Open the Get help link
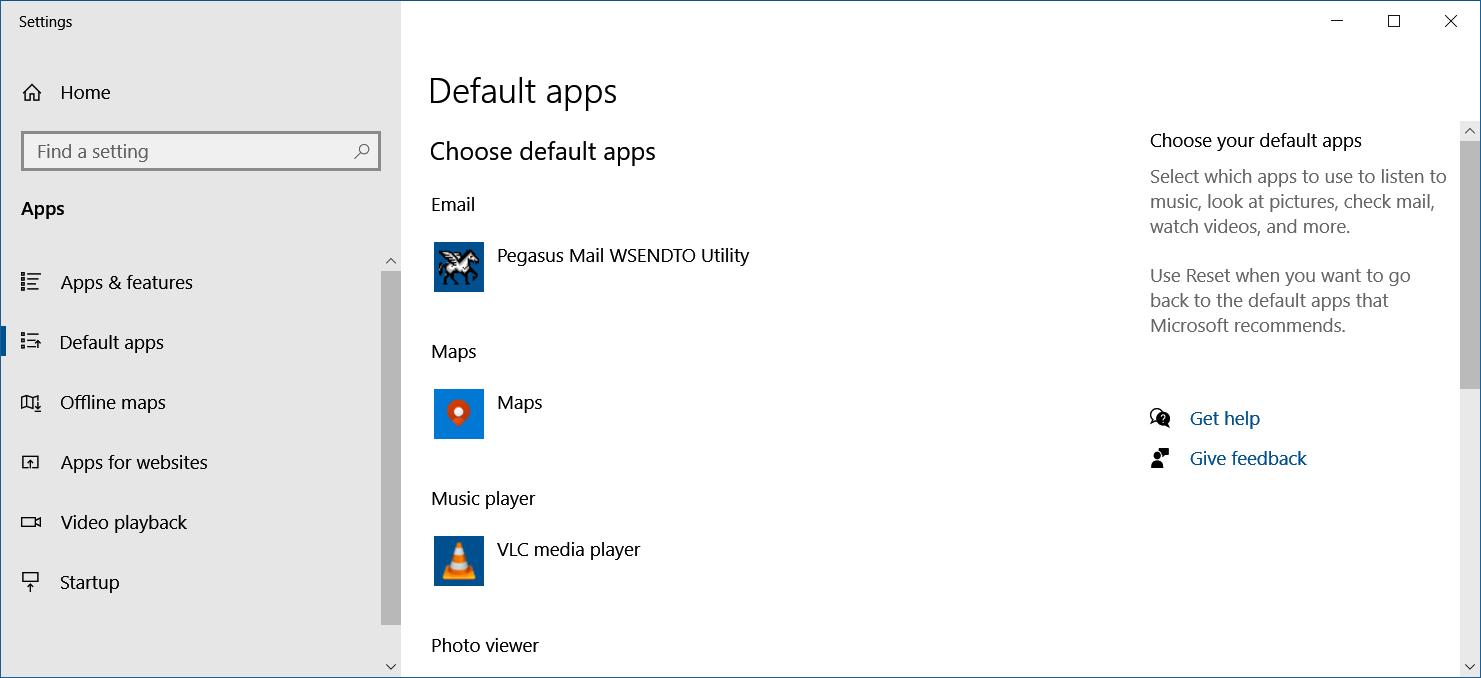The width and height of the screenshot is (1481, 678). 1224,419
